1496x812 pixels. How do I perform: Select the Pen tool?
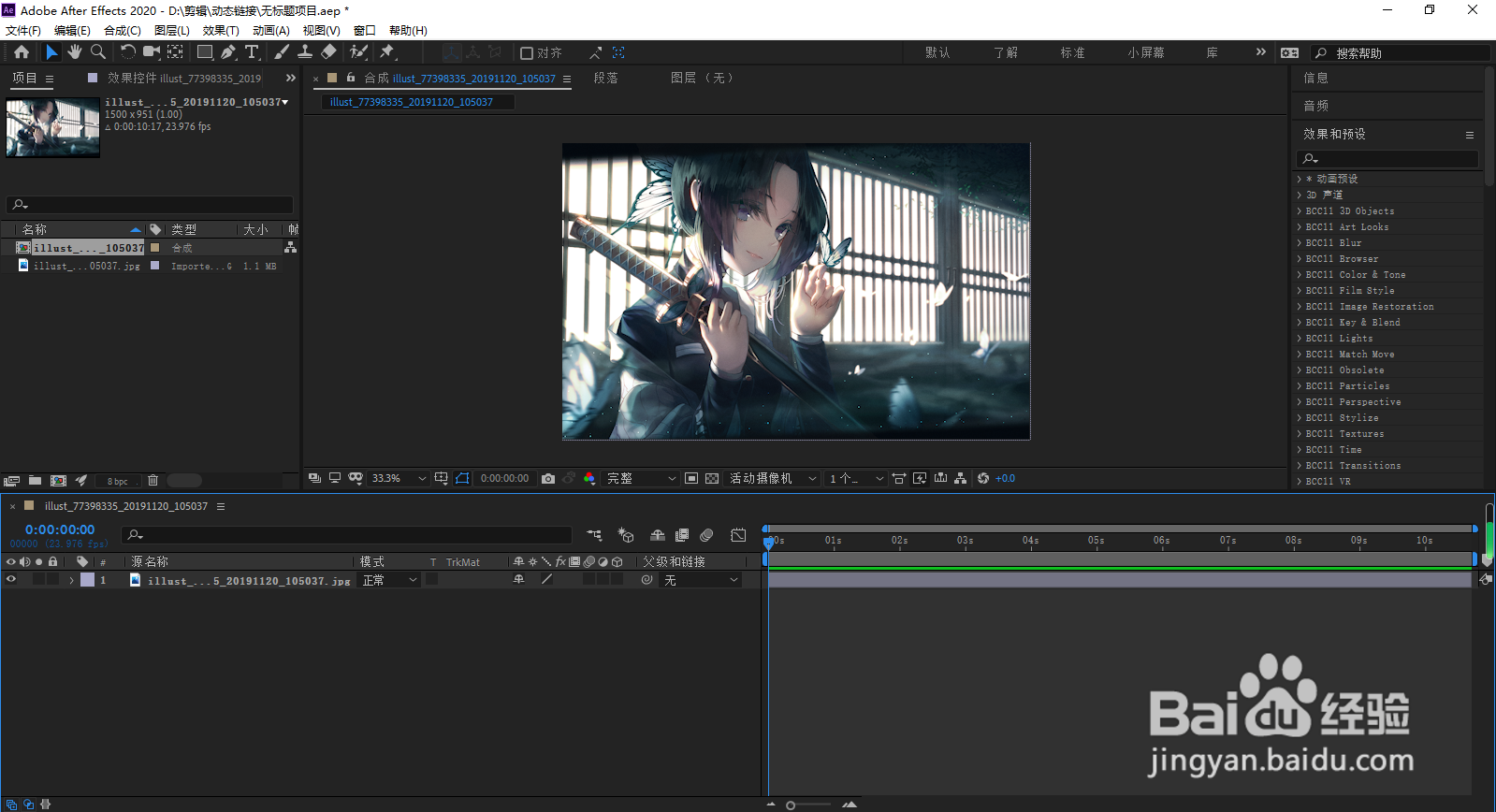click(x=228, y=52)
